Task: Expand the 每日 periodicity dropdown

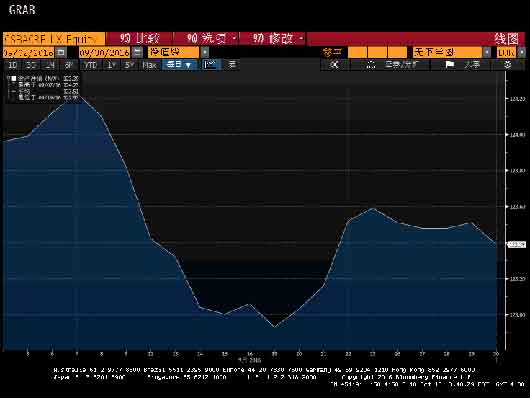Action: pos(179,65)
